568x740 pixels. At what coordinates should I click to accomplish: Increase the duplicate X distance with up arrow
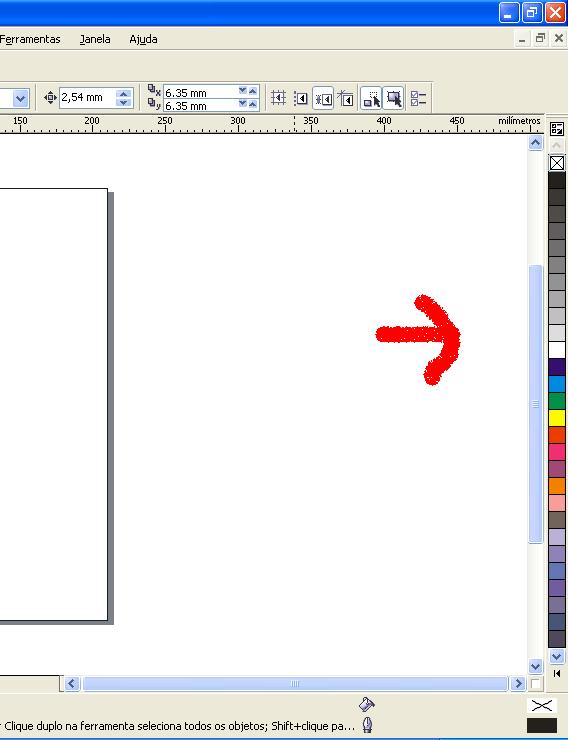[253, 91]
